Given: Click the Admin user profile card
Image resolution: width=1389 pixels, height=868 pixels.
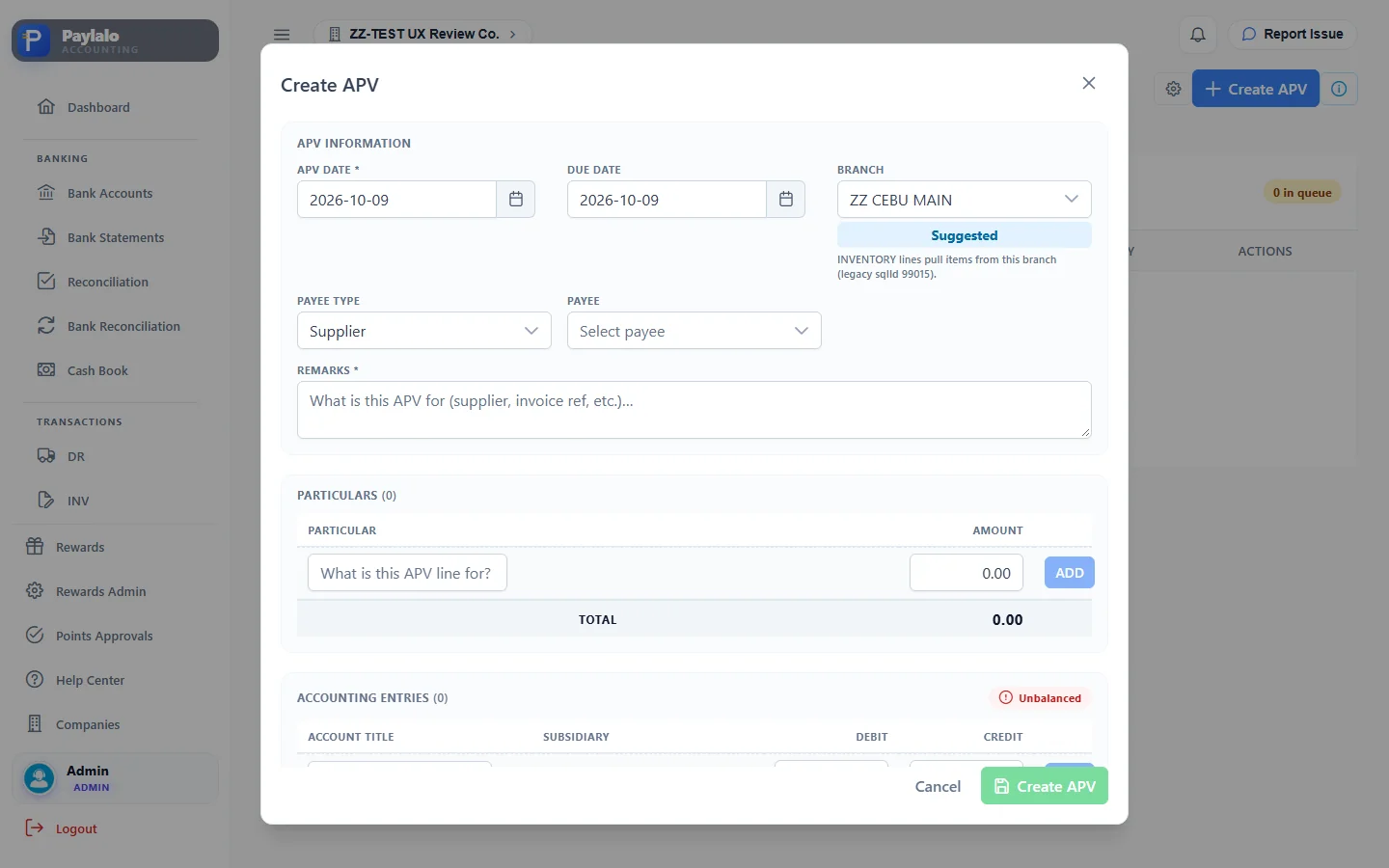Looking at the screenshot, I should (x=116, y=778).
